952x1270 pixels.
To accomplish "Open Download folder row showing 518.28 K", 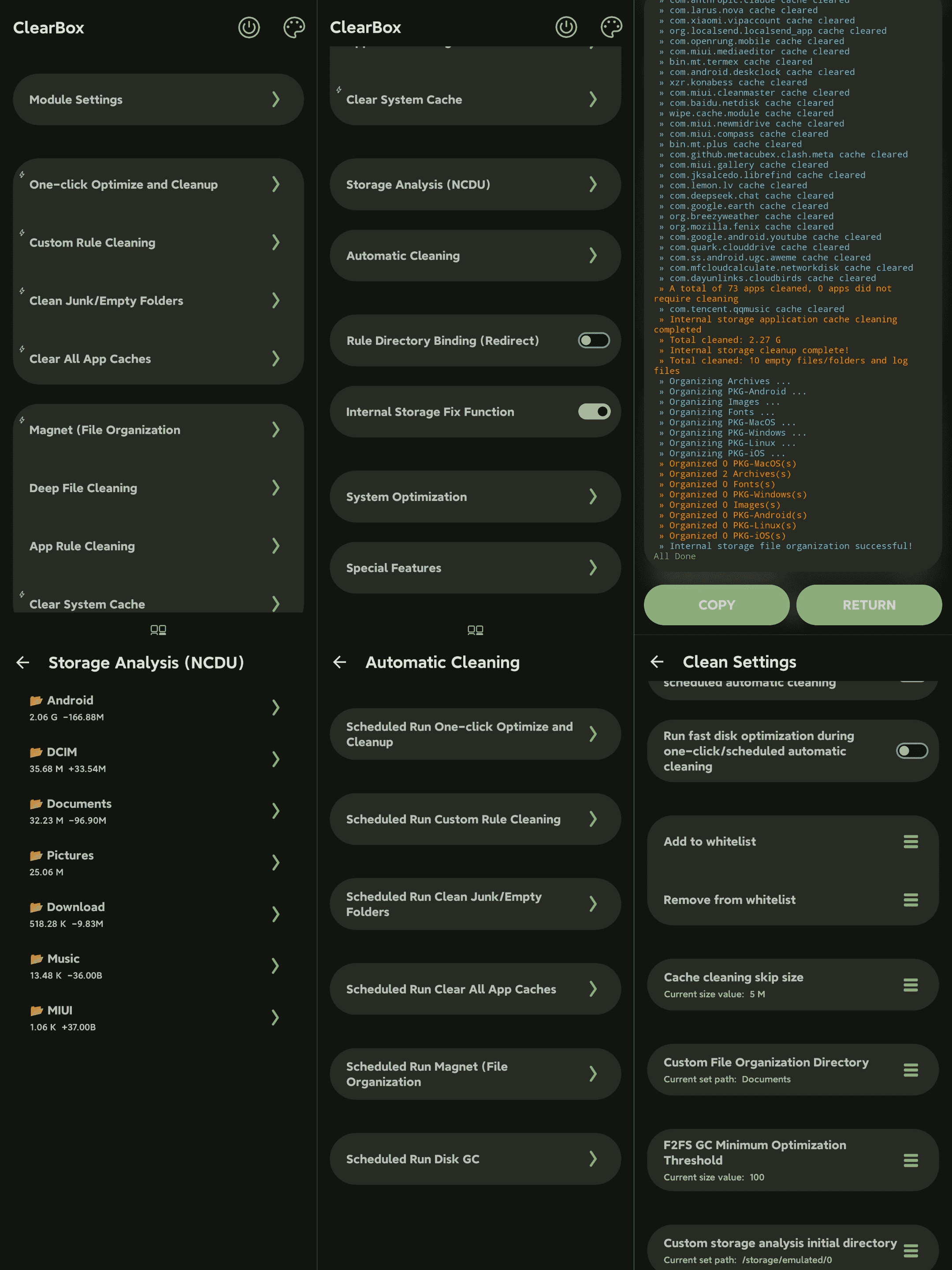I will click(158, 914).
